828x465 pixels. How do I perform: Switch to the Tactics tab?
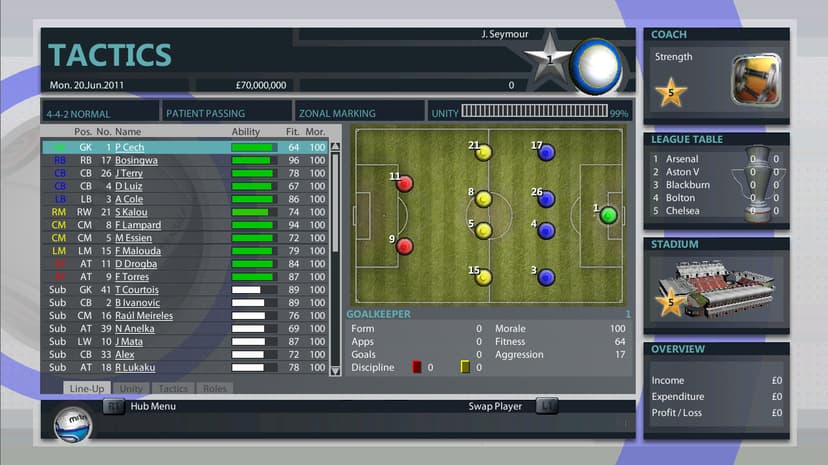(x=173, y=388)
